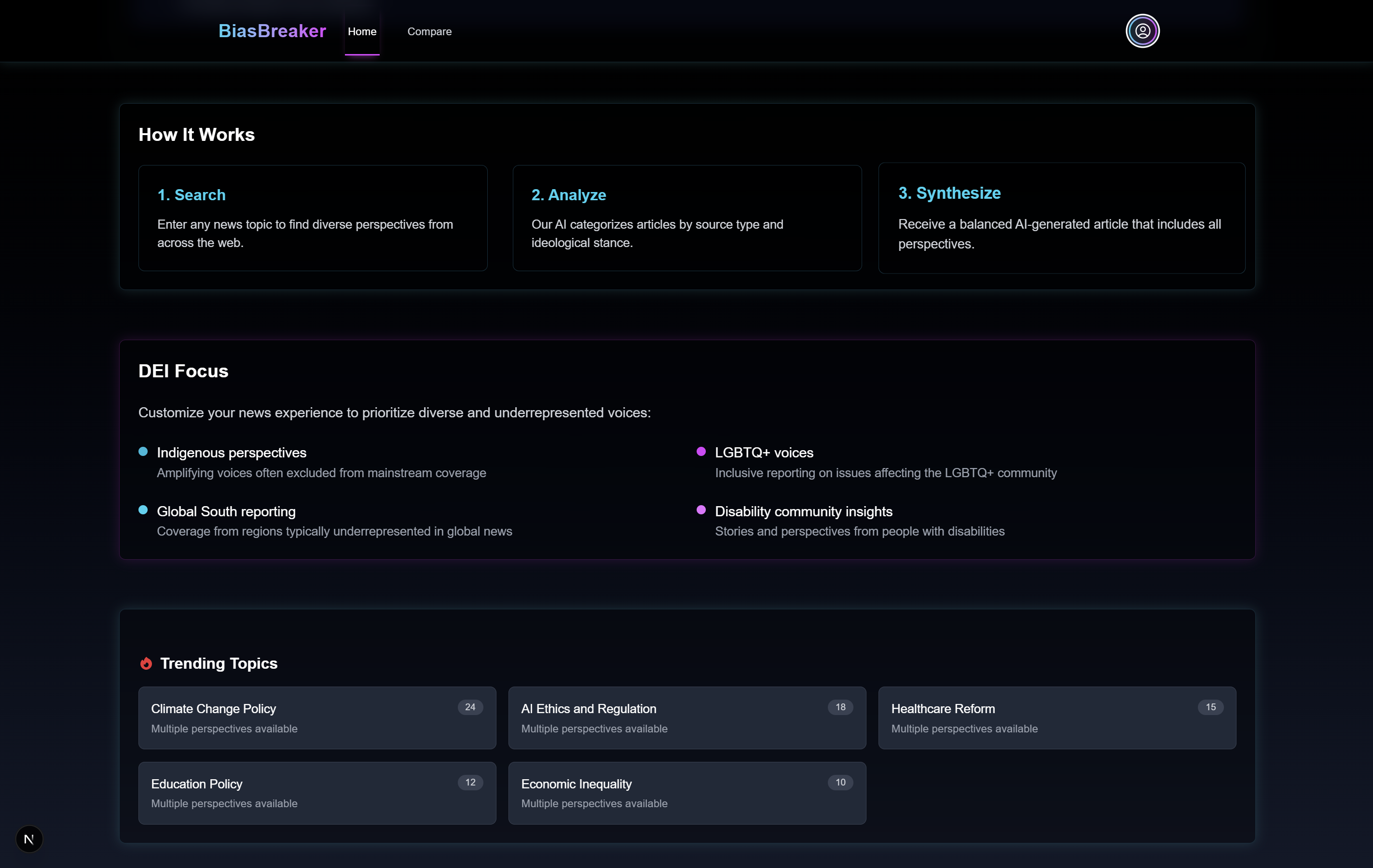Click the 18 articles count badge
This screenshot has width=1373, height=868.
click(840, 707)
